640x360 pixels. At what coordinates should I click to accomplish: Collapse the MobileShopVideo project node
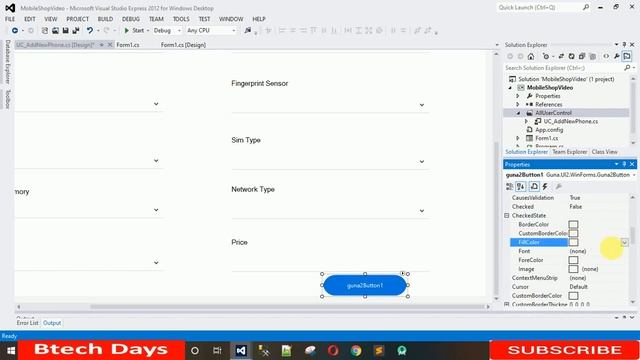(510, 88)
